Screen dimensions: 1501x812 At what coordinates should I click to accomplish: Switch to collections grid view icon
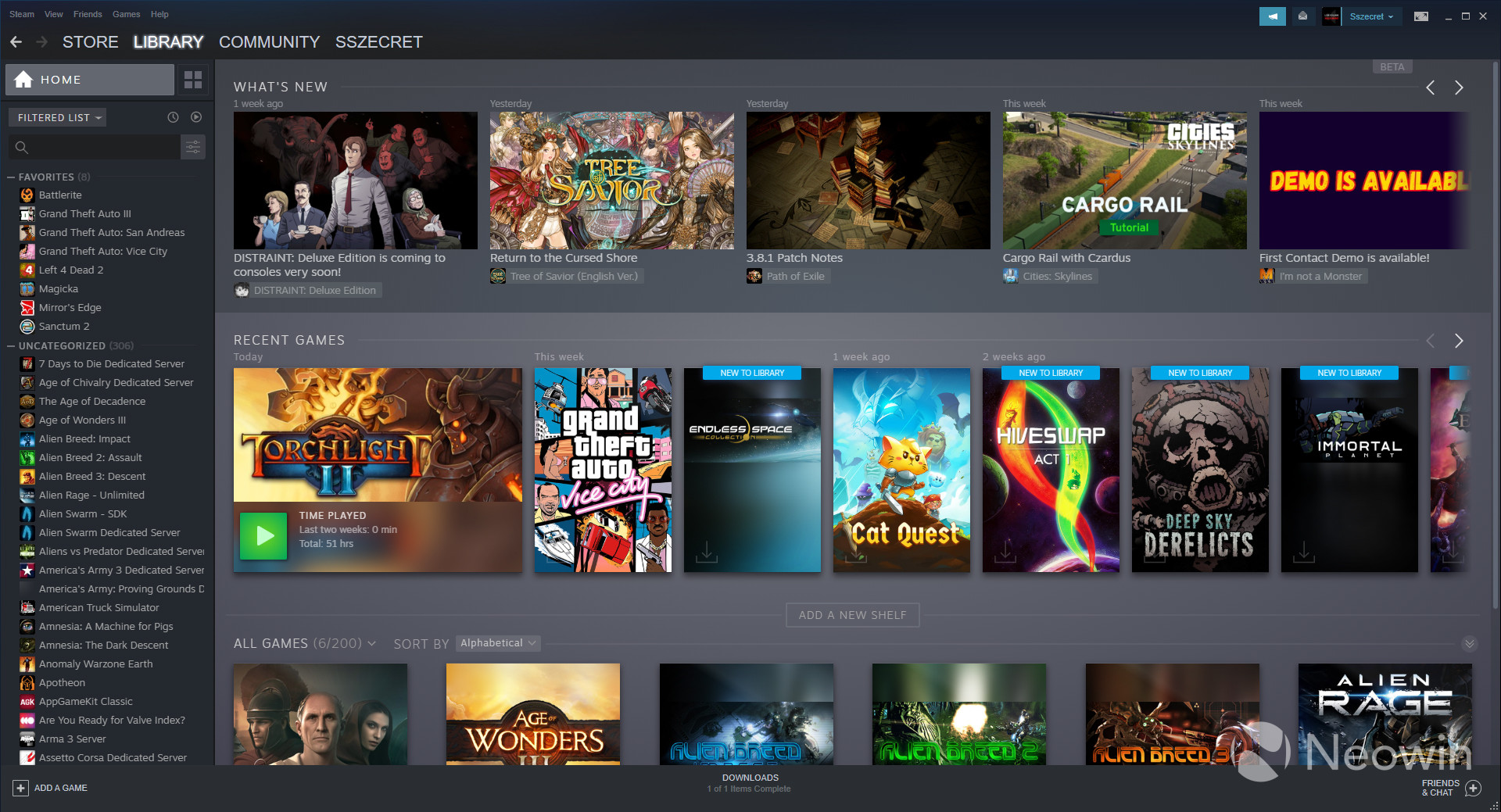(193, 80)
